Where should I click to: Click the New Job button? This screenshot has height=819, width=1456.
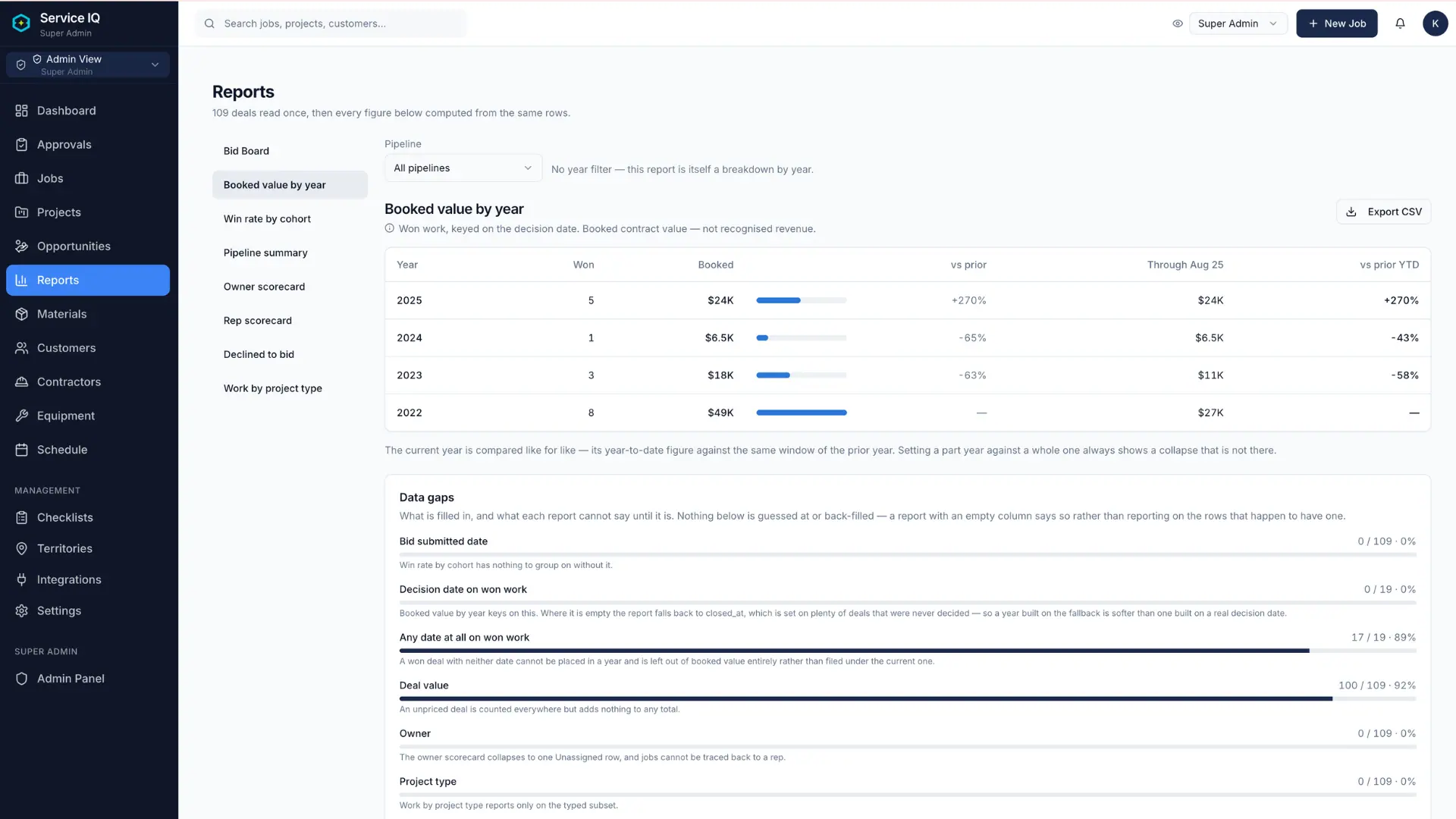[1336, 24]
